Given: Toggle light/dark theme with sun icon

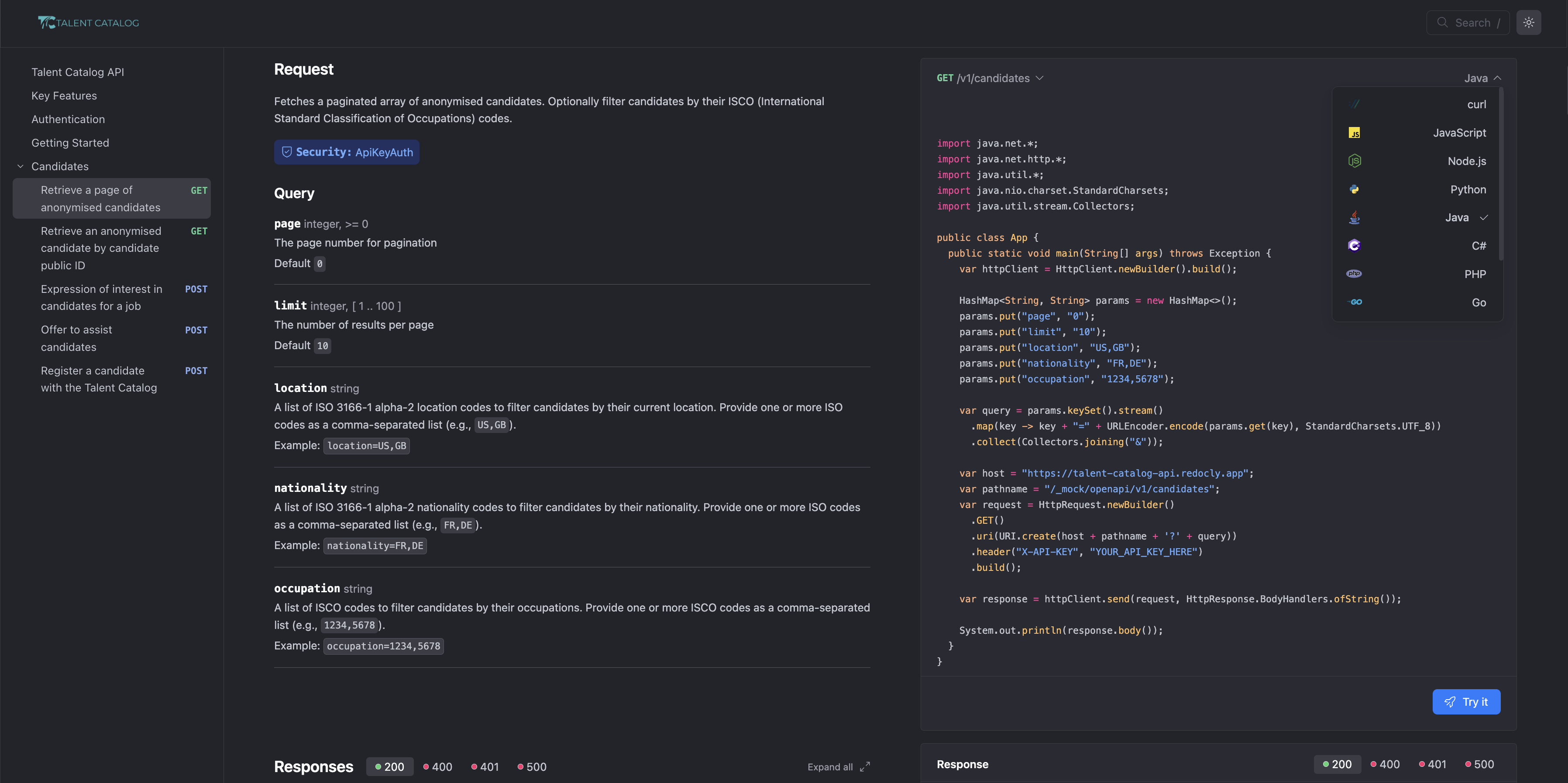Looking at the screenshot, I should point(1529,23).
